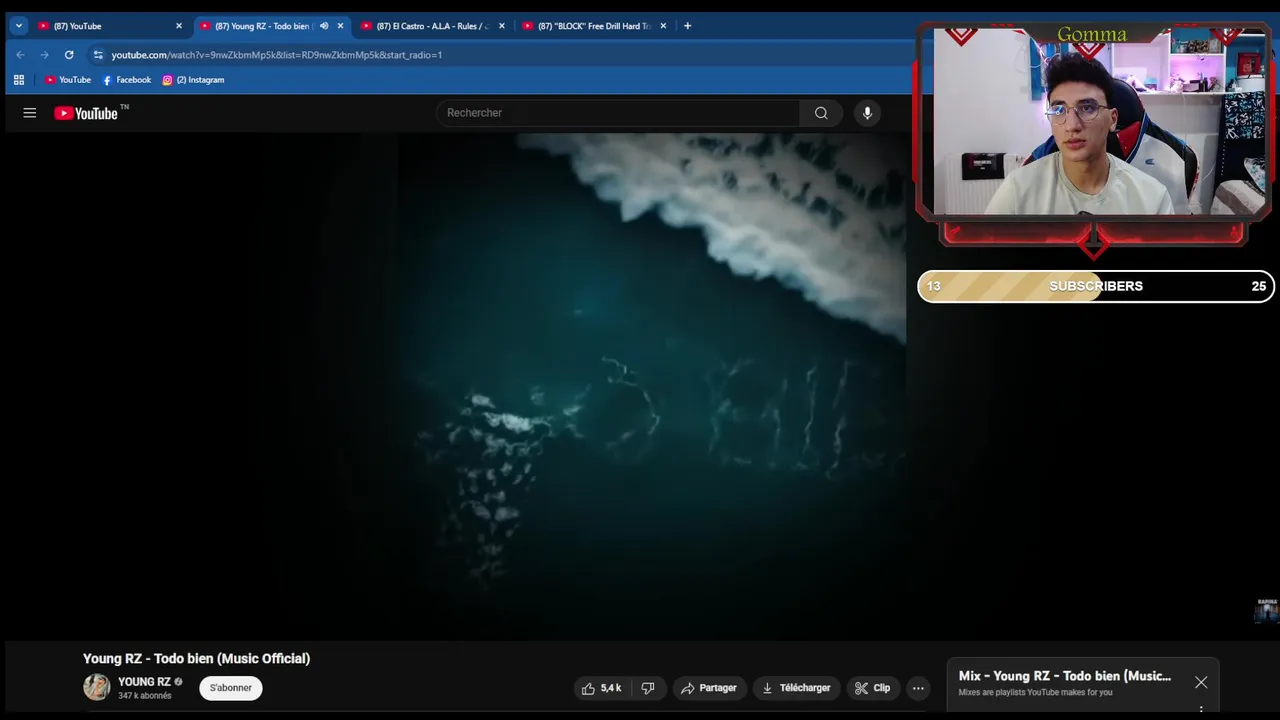The height and width of the screenshot is (720, 1280).
Task: Go back with the browser back arrow
Action: 20,55
